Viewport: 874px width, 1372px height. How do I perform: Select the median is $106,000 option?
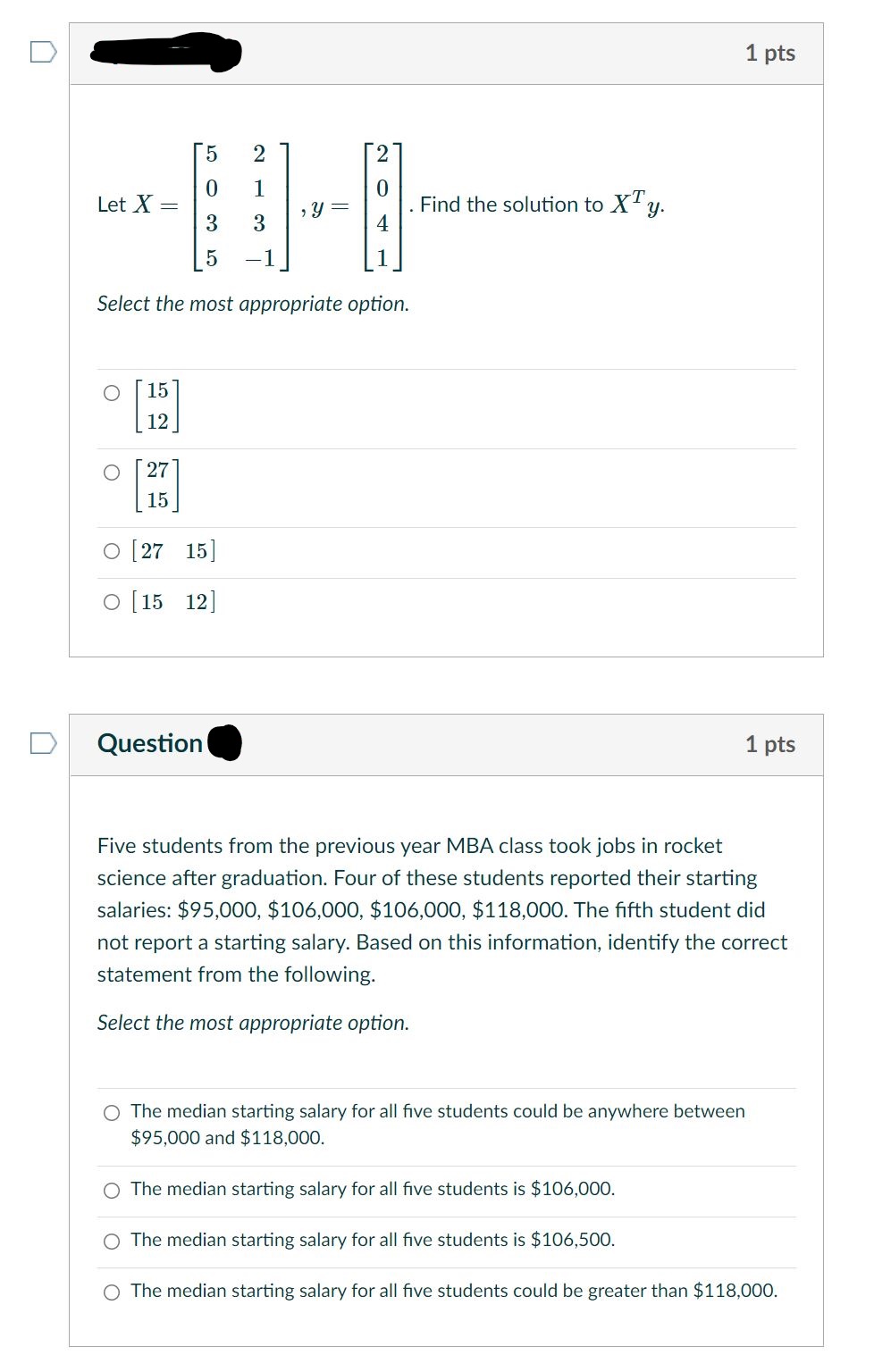click(x=111, y=1189)
